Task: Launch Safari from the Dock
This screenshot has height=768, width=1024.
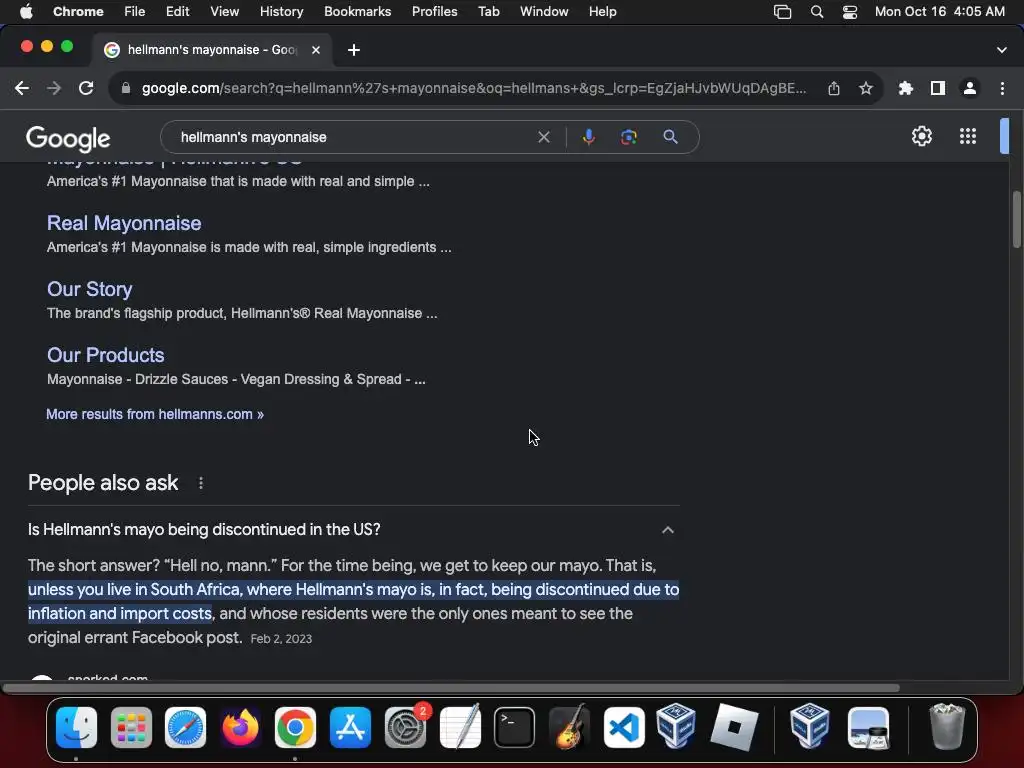Action: click(x=185, y=727)
